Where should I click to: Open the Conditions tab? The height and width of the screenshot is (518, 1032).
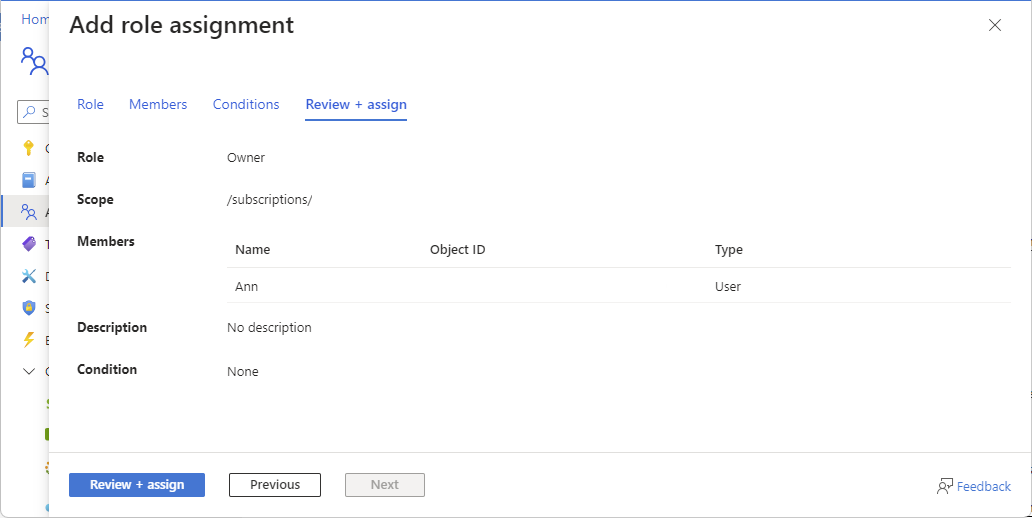246,105
